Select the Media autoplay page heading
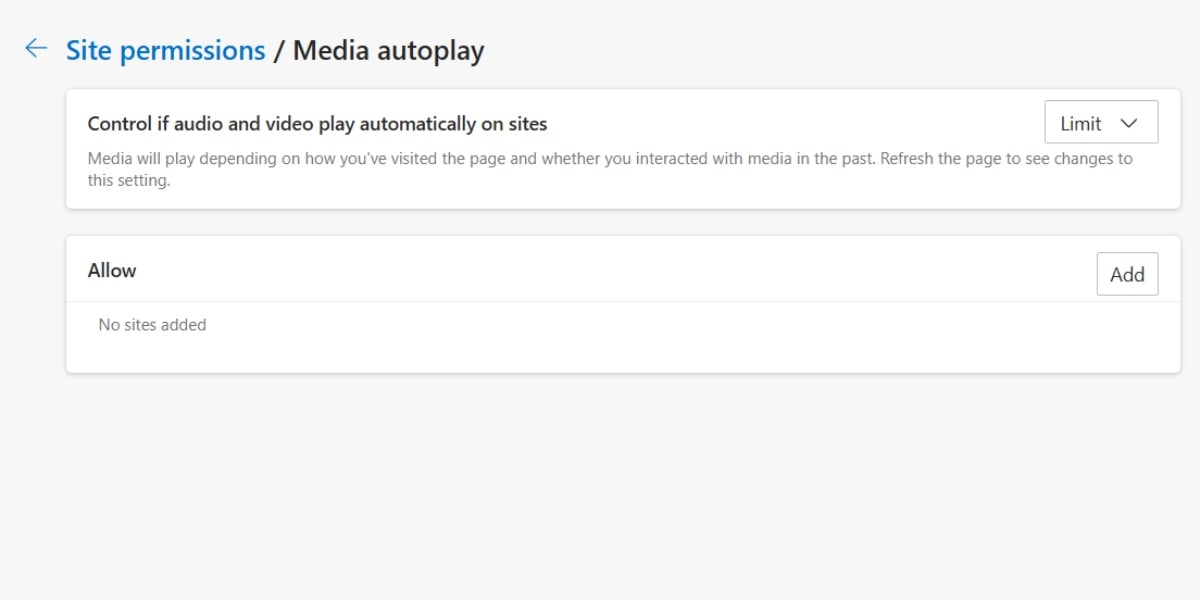Screen dimensions: 1200x600 [388, 50]
